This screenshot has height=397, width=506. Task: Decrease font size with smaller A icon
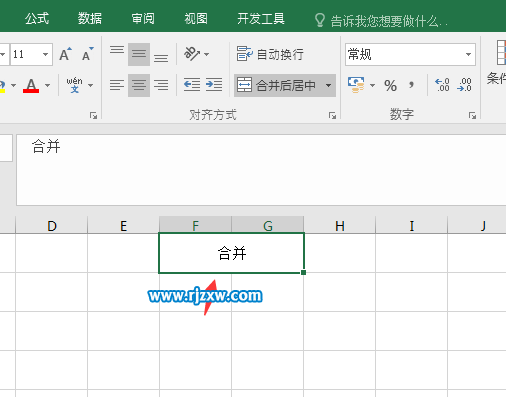tap(88, 54)
